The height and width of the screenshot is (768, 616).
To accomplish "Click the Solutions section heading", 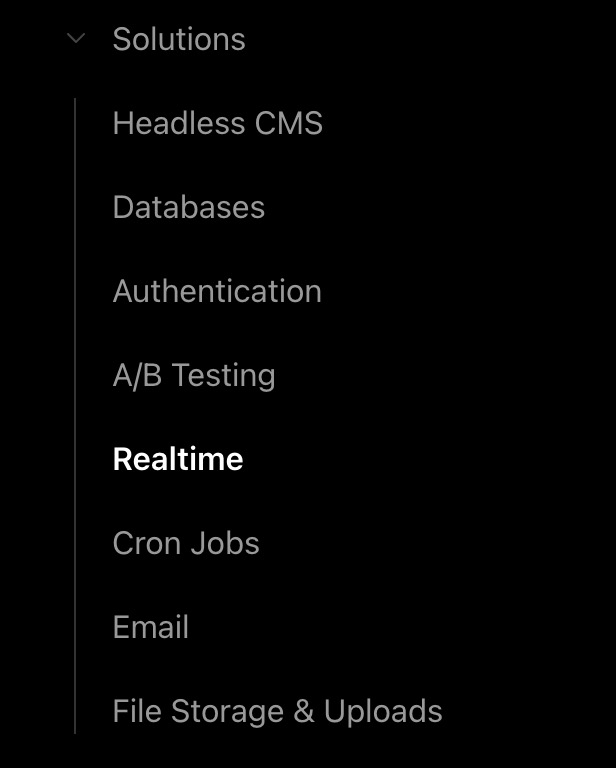I will (x=179, y=39).
